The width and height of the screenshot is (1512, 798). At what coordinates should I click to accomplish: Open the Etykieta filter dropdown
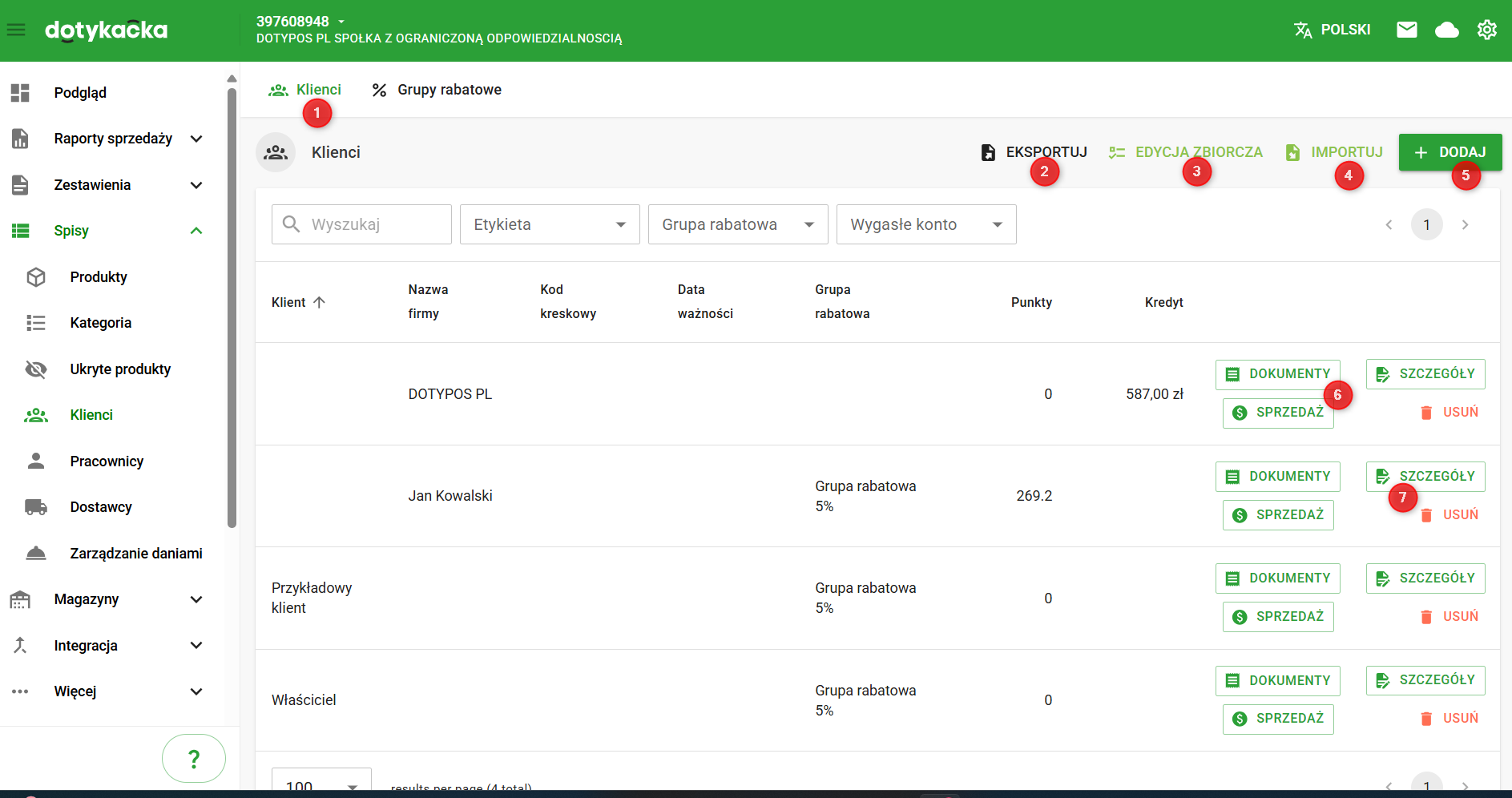coord(549,224)
